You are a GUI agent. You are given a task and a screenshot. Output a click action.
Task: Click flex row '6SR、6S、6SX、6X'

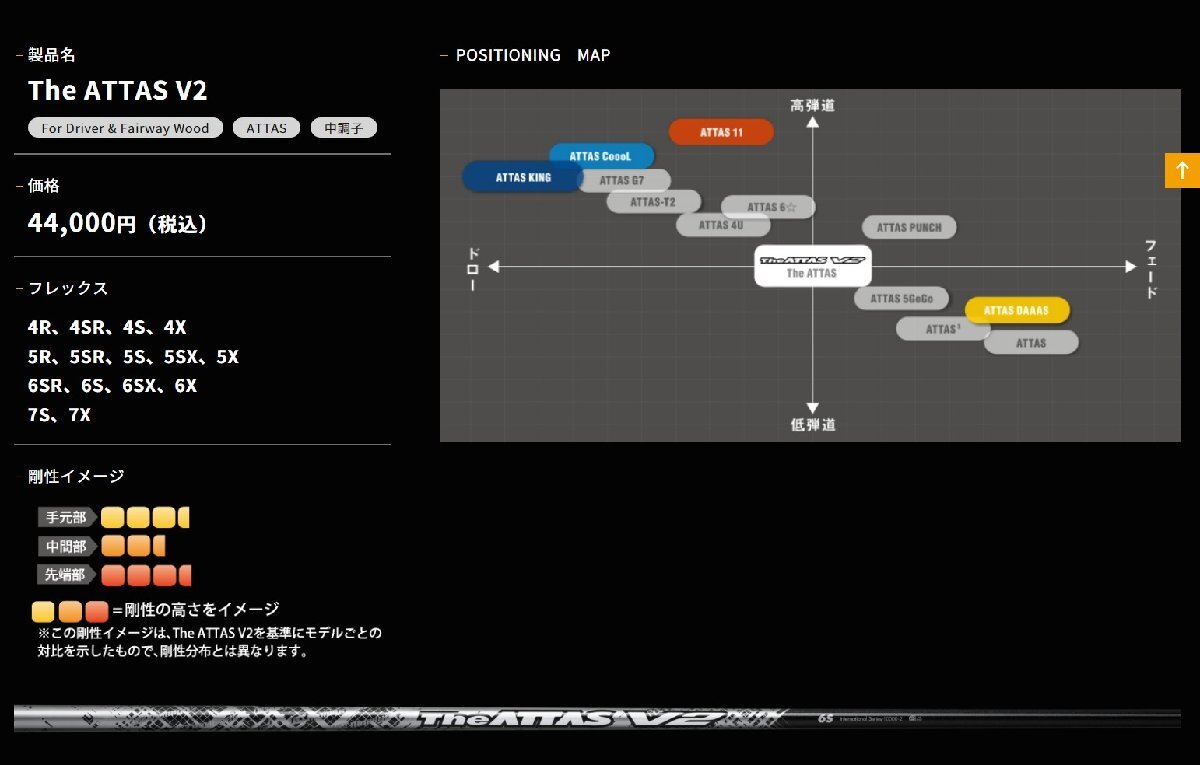(x=112, y=386)
